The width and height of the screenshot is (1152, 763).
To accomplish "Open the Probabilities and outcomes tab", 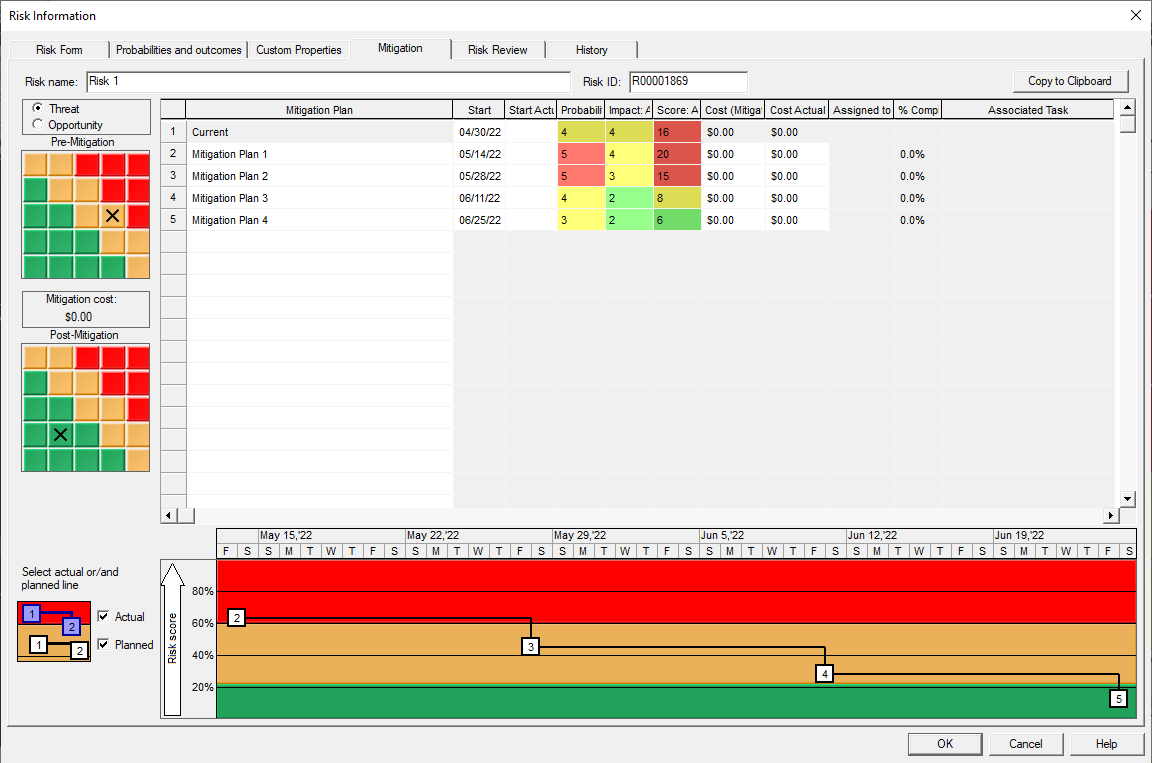I will (179, 50).
